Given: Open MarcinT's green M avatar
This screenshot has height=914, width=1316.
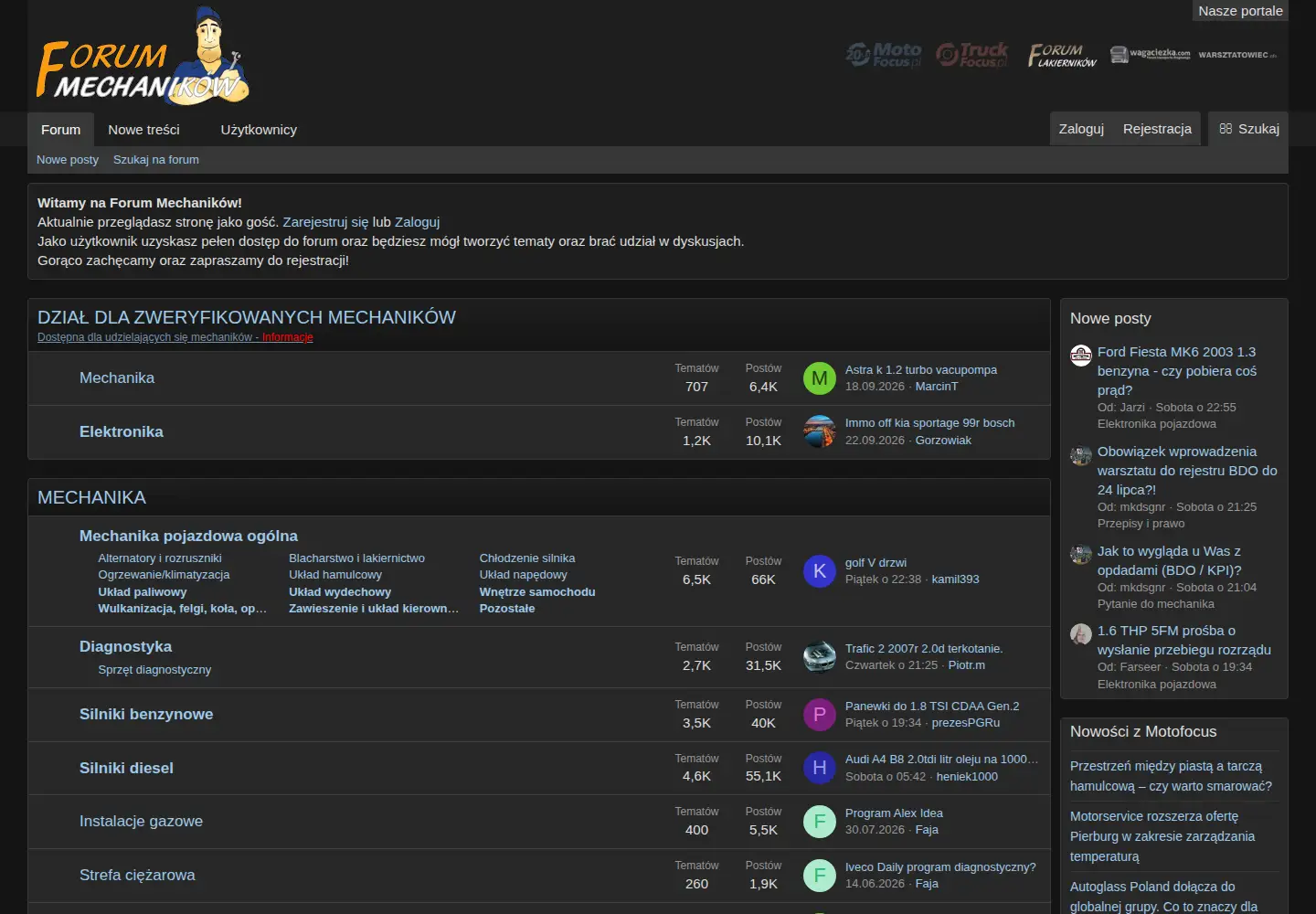Looking at the screenshot, I should pos(820,378).
